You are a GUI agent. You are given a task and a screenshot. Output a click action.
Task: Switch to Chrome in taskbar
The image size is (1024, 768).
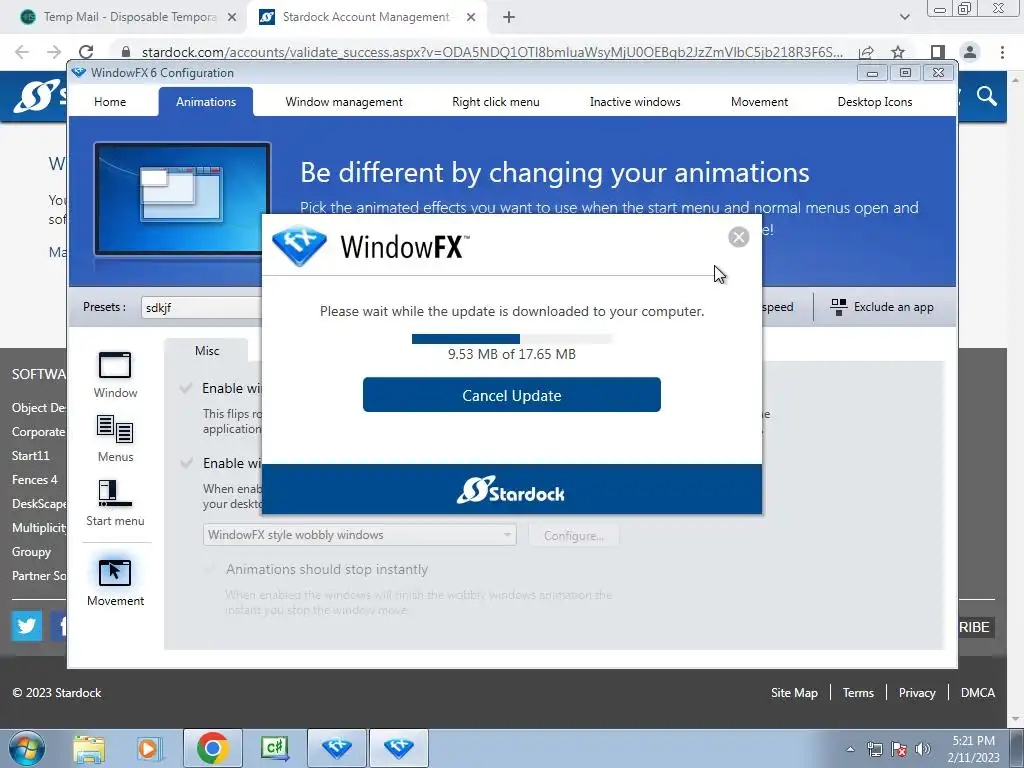pyautogui.click(x=212, y=748)
